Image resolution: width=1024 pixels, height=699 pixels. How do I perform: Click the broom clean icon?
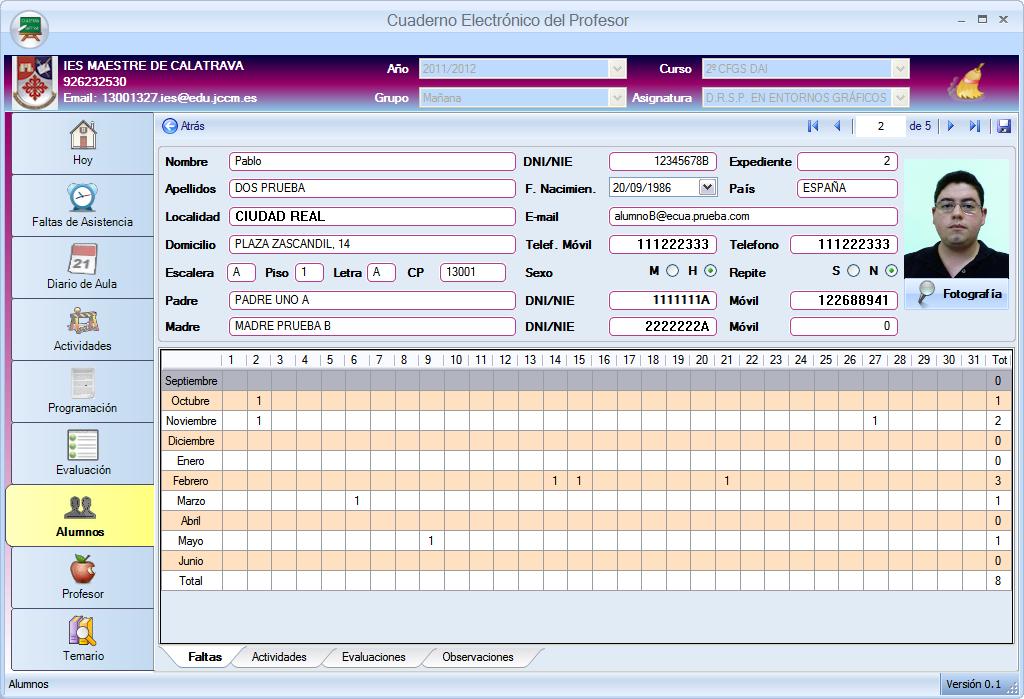tap(967, 82)
